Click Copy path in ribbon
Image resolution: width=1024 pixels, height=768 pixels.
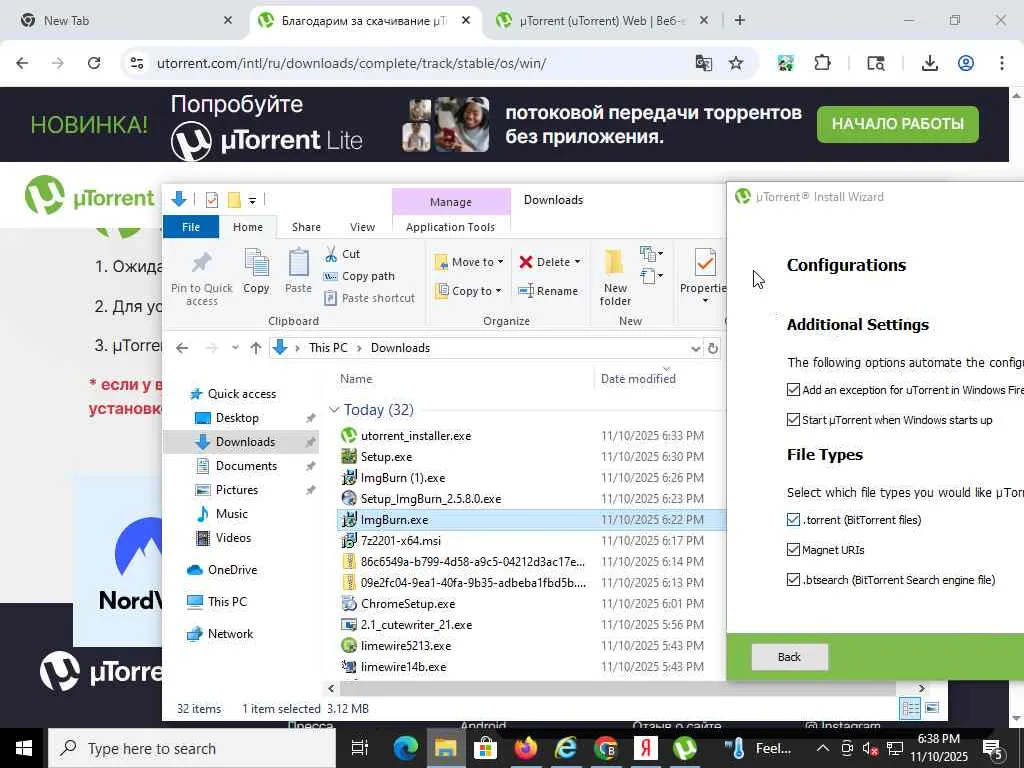[x=359, y=276]
